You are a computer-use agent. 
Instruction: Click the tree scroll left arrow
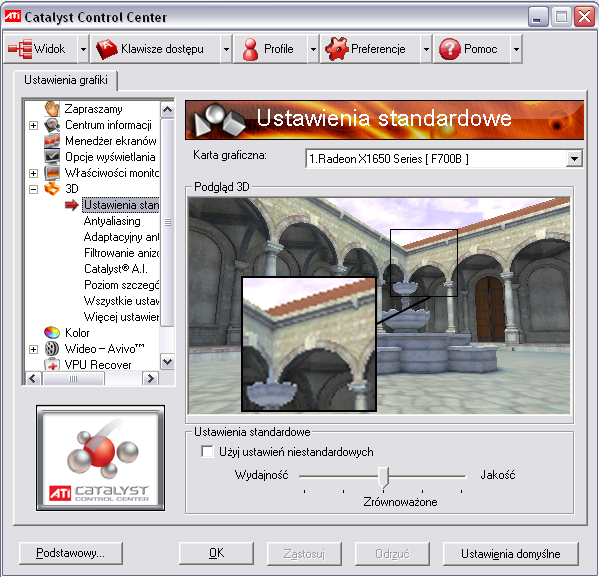[x=33, y=378]
